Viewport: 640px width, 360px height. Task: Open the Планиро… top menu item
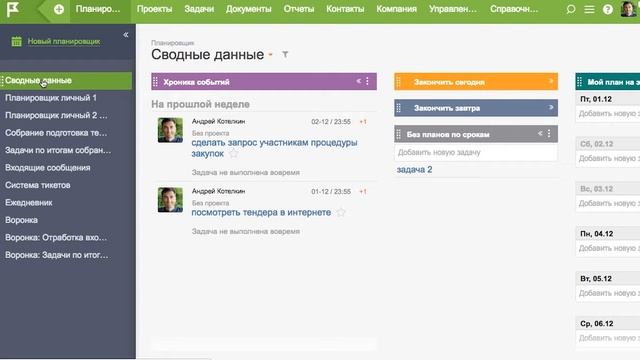click(x=98, y=9)
